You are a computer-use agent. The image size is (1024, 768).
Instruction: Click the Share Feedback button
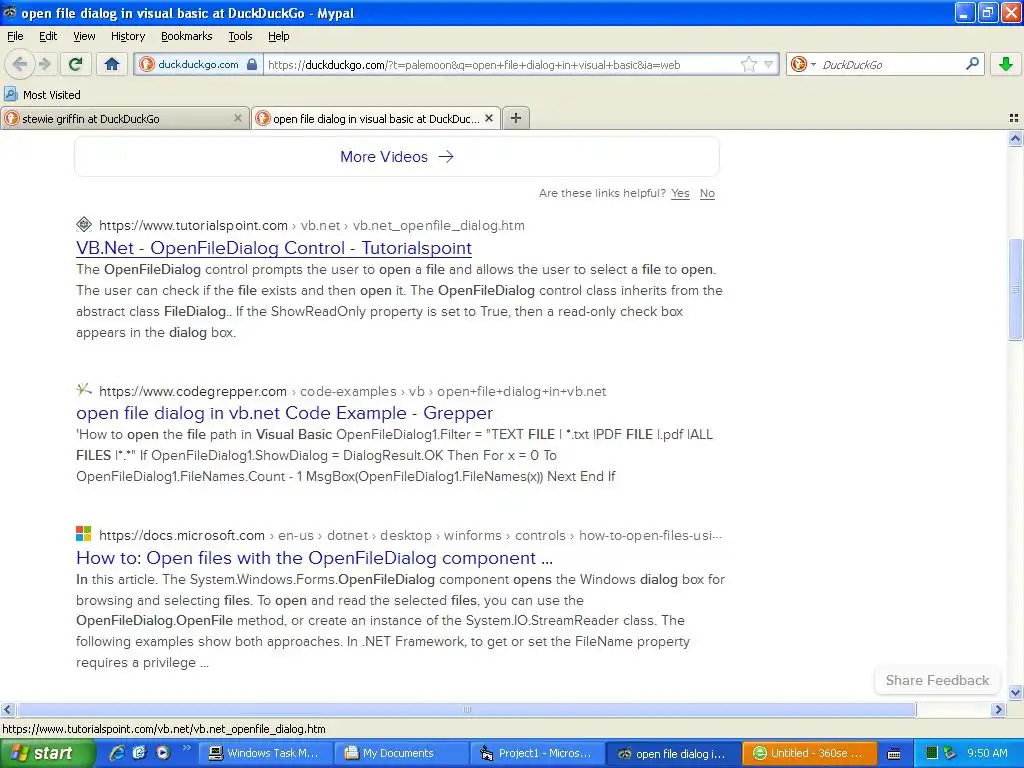pyautogui.click(x=937, y=680)
